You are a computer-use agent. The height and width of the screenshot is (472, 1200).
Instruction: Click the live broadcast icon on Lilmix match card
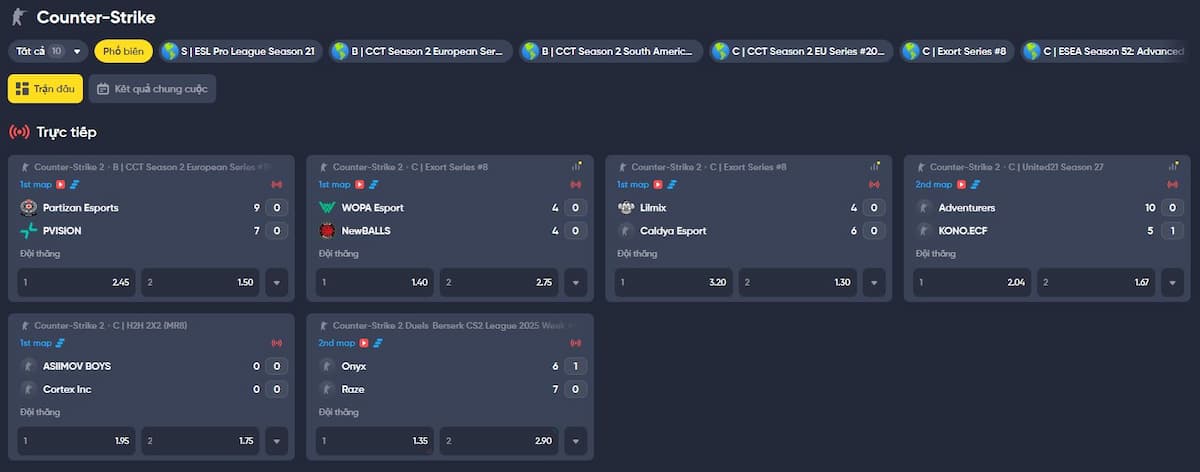pos(874,184)
